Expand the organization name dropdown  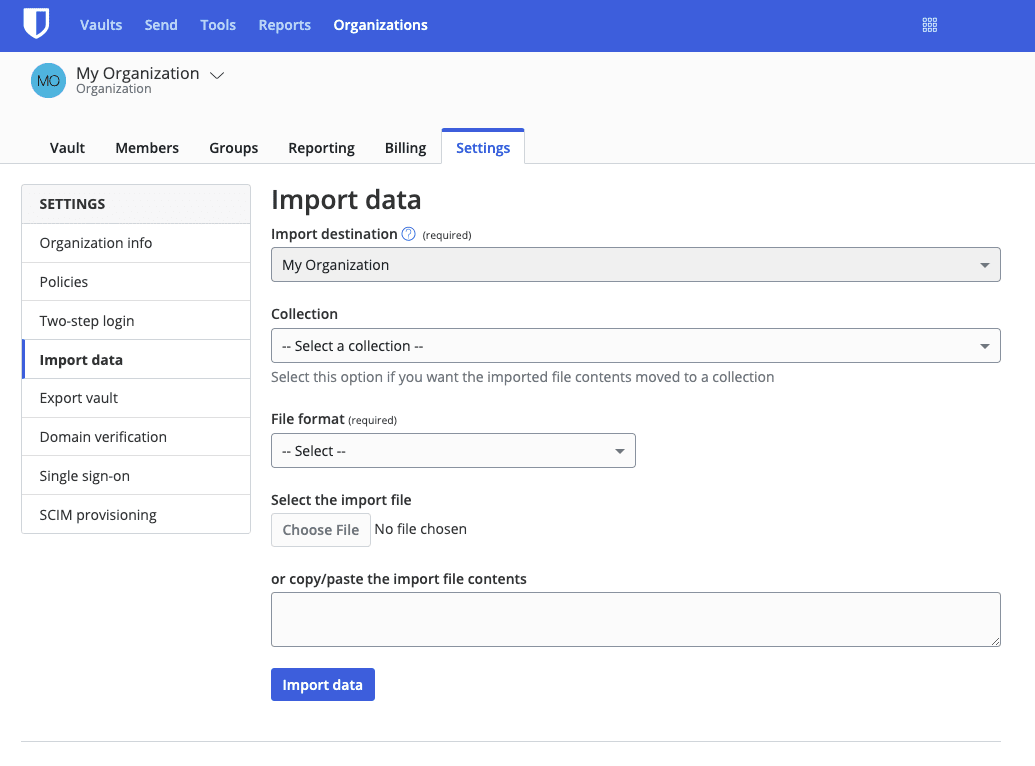click(217, 74)
